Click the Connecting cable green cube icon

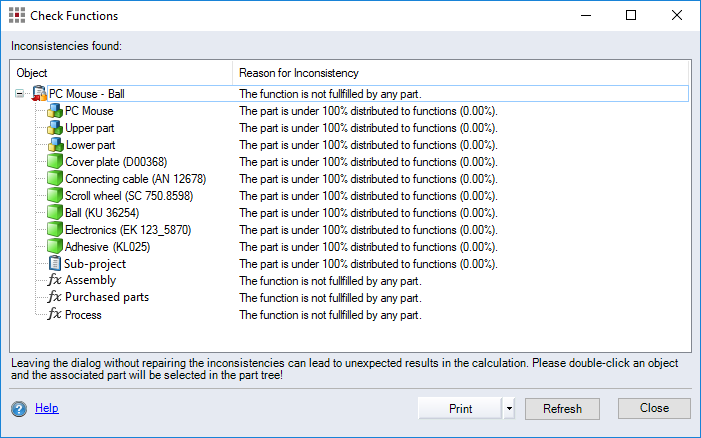pos(55,179)
